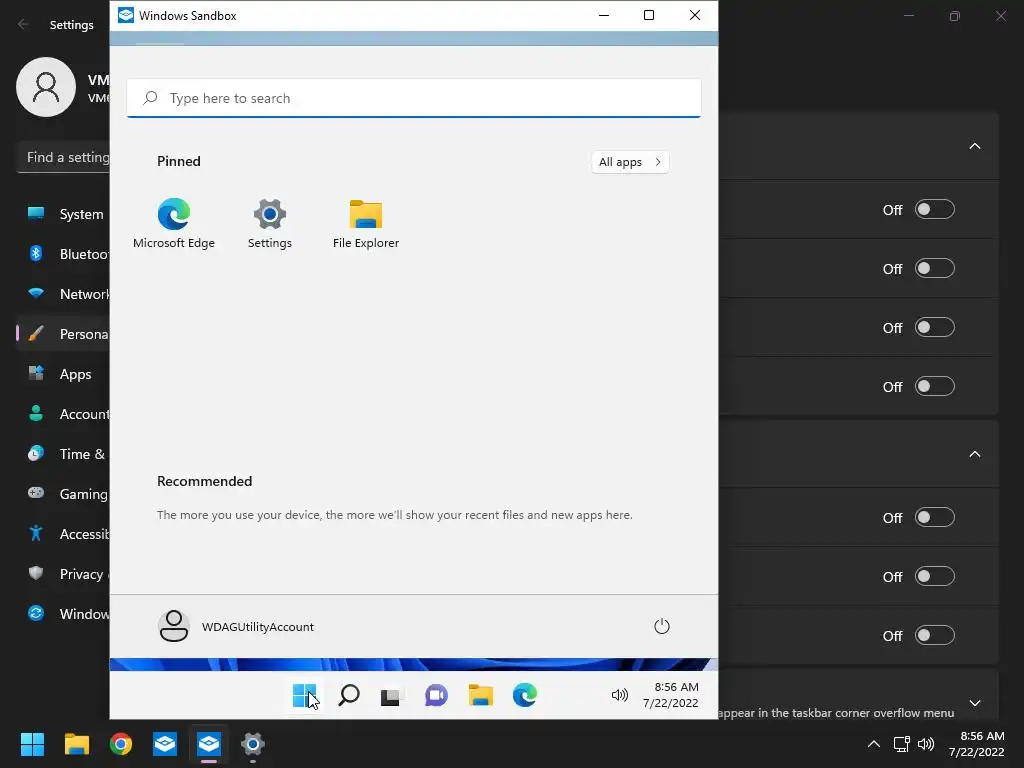Select Network in Settings sidebar
1024x768 pixels.
tap(64, 294)
